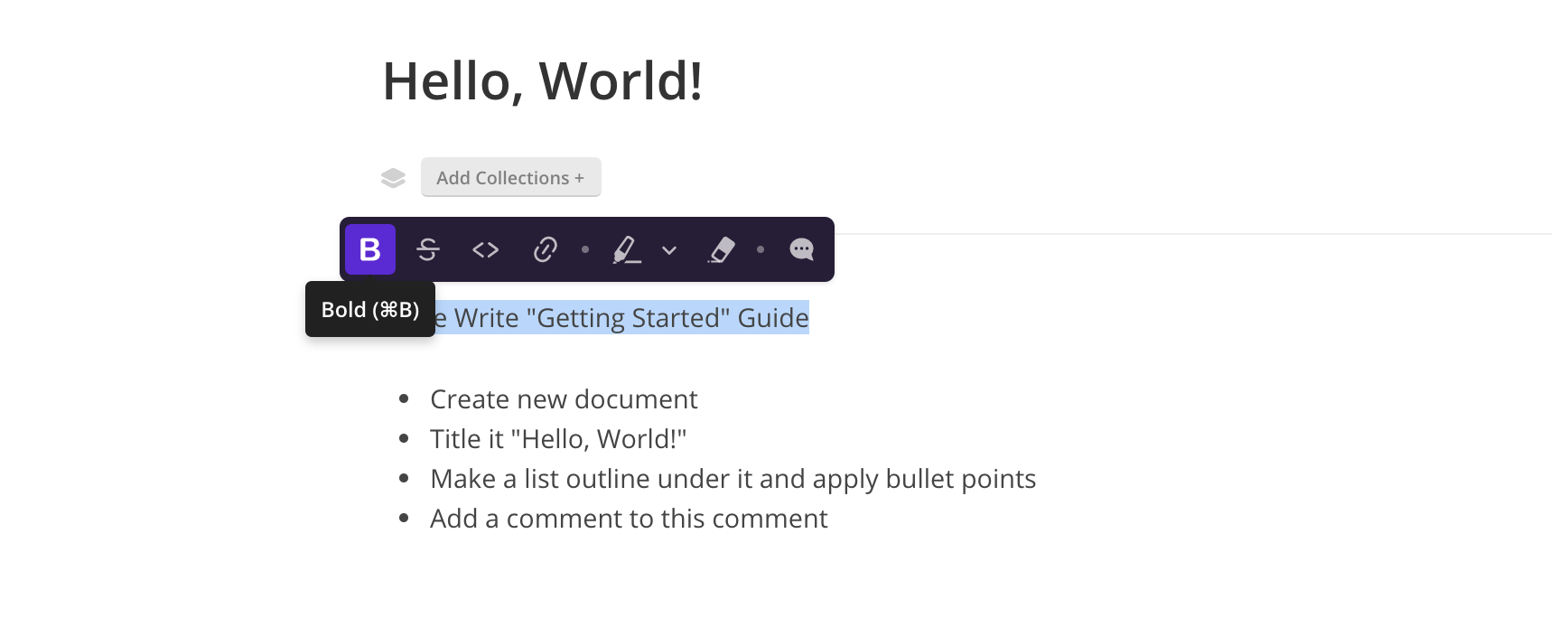Apply strikethrough to the selected text
The height and width of the screenshot is (618, 1568).
pos(428,249)
